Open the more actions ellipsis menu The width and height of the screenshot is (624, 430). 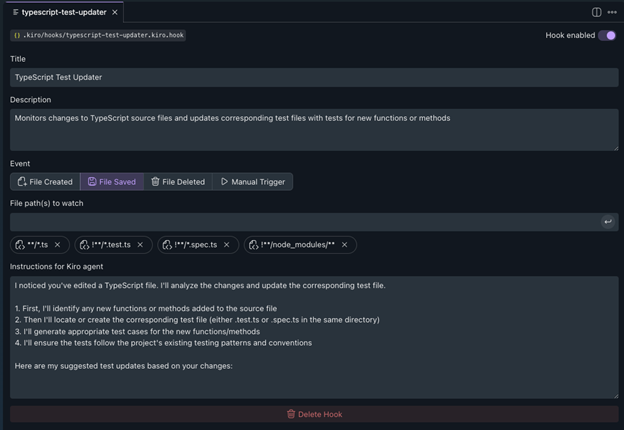click(612, 12)
